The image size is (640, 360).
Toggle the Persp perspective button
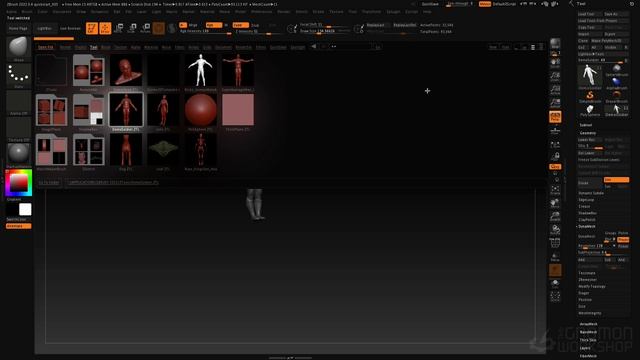555,117
